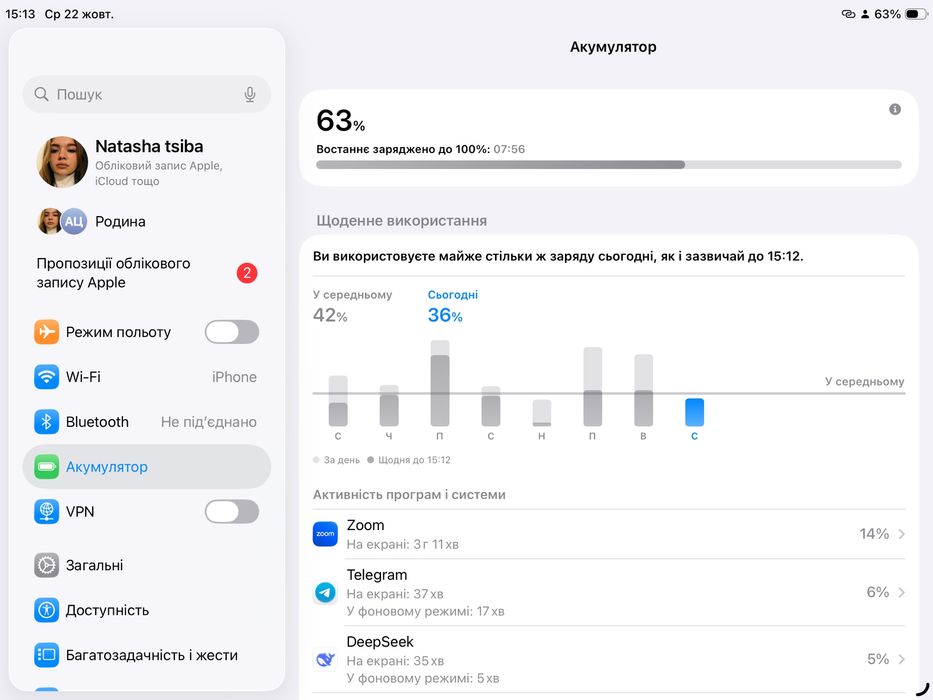Expand DeepSeek usage details chevron
933x700 pixels.
tap(901, 660)
